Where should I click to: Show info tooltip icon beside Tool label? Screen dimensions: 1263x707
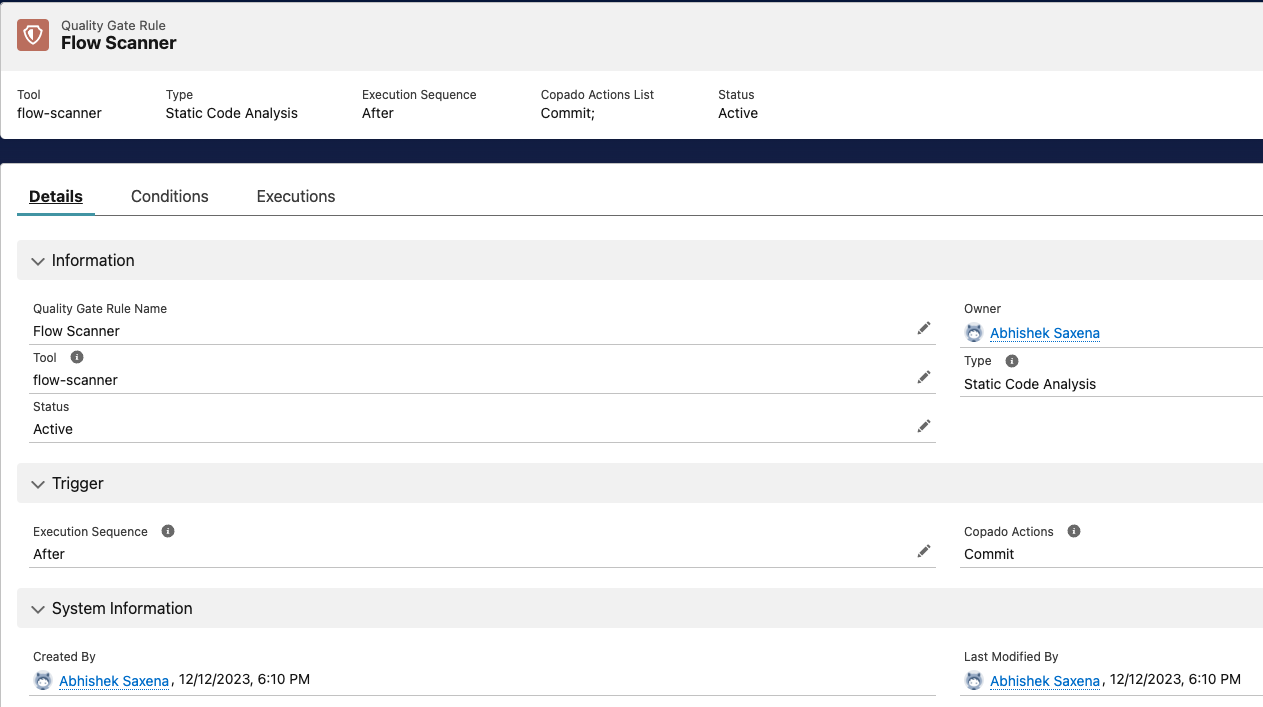pos(77,357)
